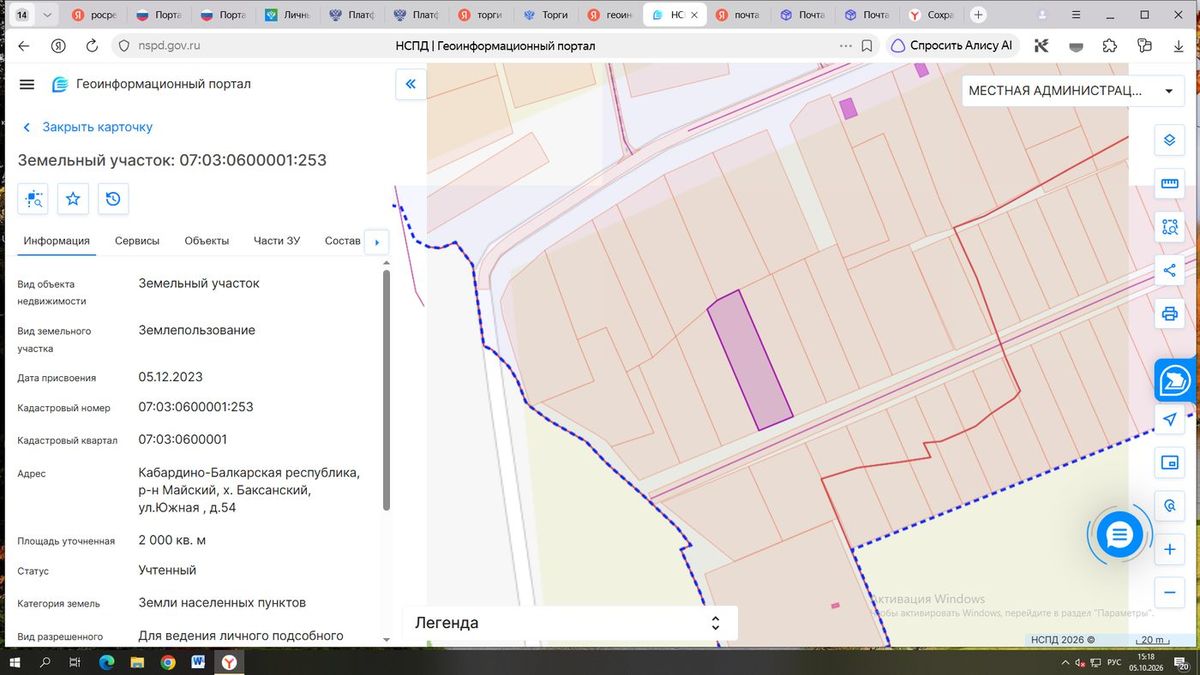This screenshot has width=1200, height=675.
Task: Select the Состав tab
Action: (343, 241)
